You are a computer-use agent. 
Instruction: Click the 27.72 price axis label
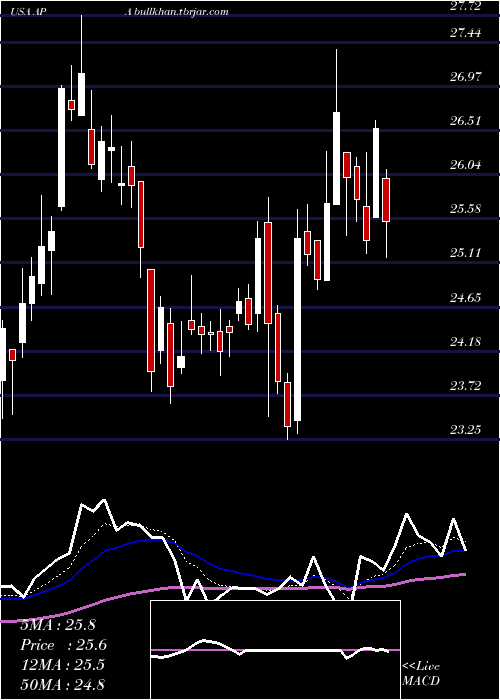click(466, 5)
